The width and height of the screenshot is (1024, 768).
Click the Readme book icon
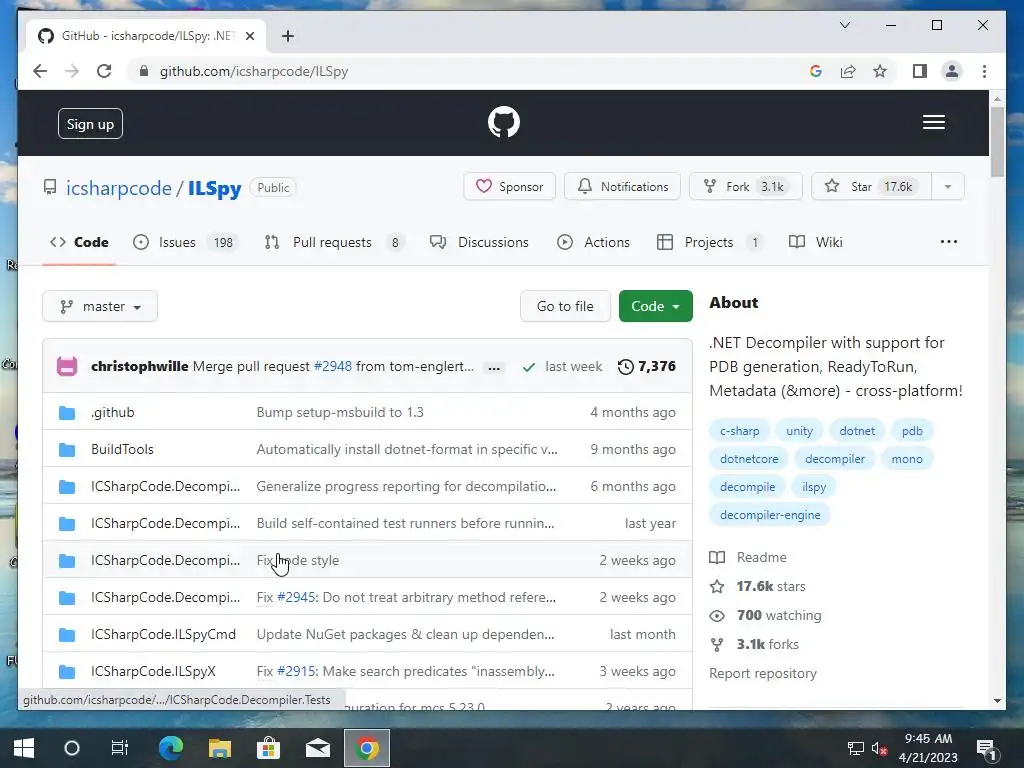click(717, 558)
